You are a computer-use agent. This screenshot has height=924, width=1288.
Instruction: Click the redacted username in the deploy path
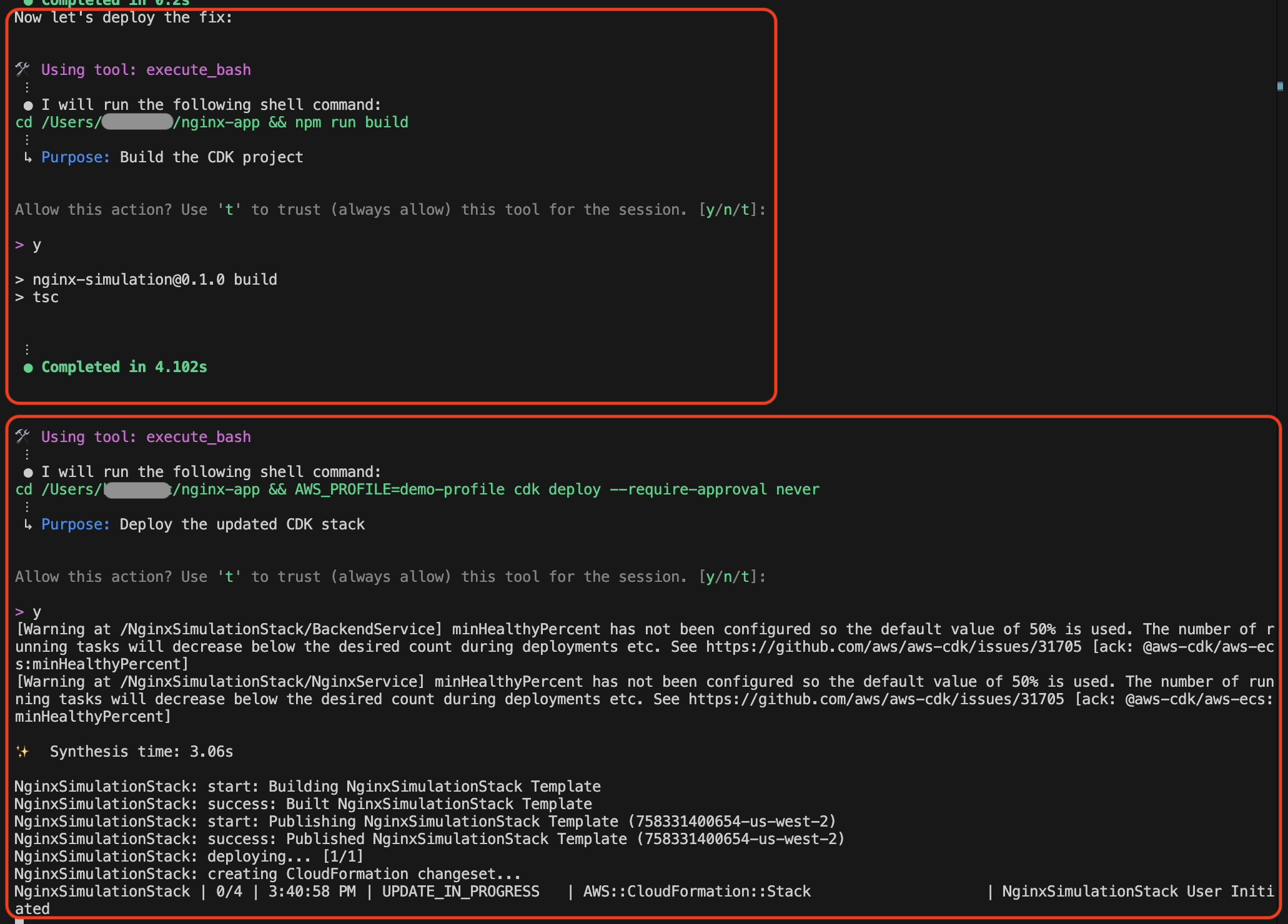point(136,489)
